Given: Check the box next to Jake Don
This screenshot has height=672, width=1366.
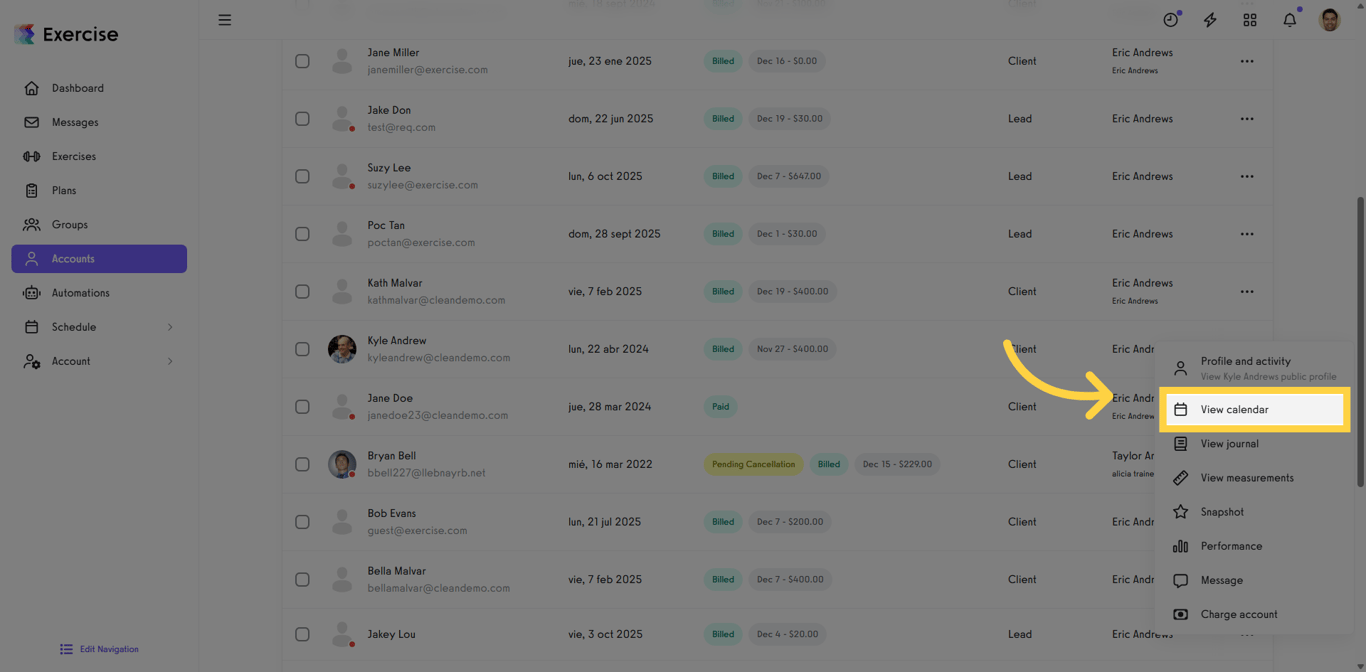Looking at the screenshot, I should tap(302, 119).
